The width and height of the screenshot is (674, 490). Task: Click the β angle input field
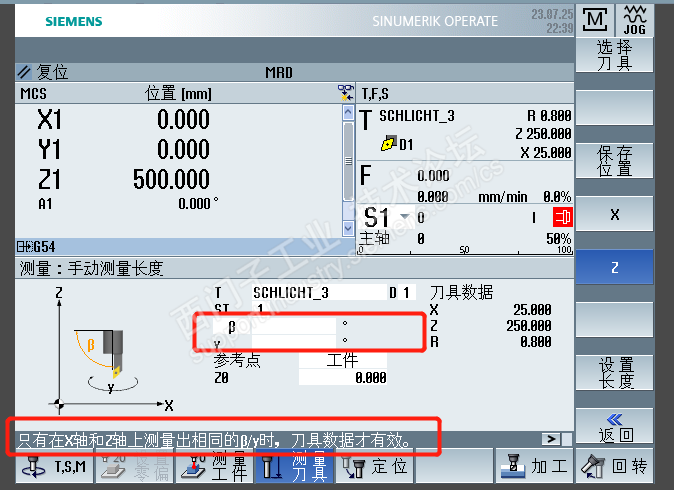[x=294, y=326]
